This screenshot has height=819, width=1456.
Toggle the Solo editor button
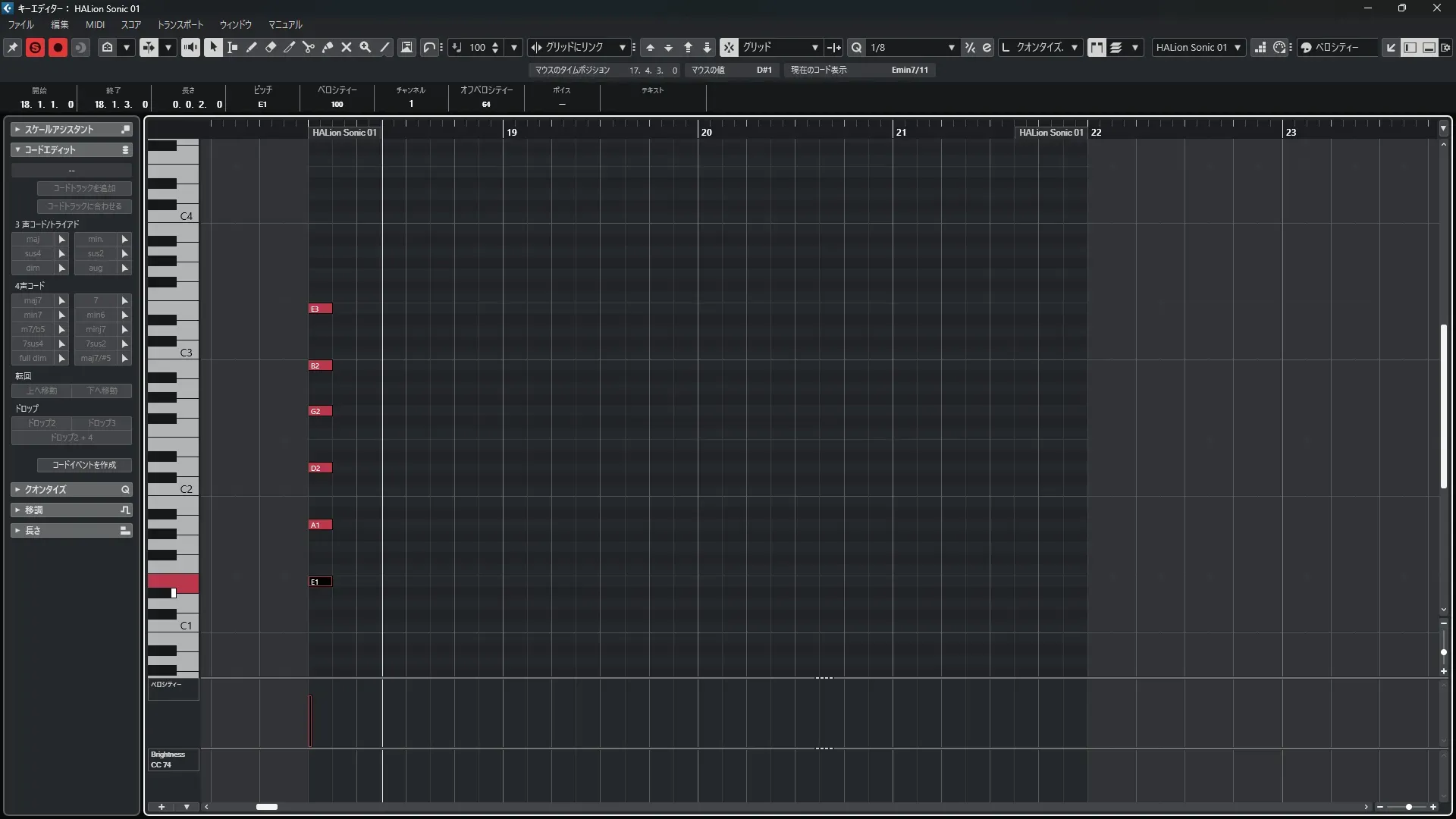(35, 47)
